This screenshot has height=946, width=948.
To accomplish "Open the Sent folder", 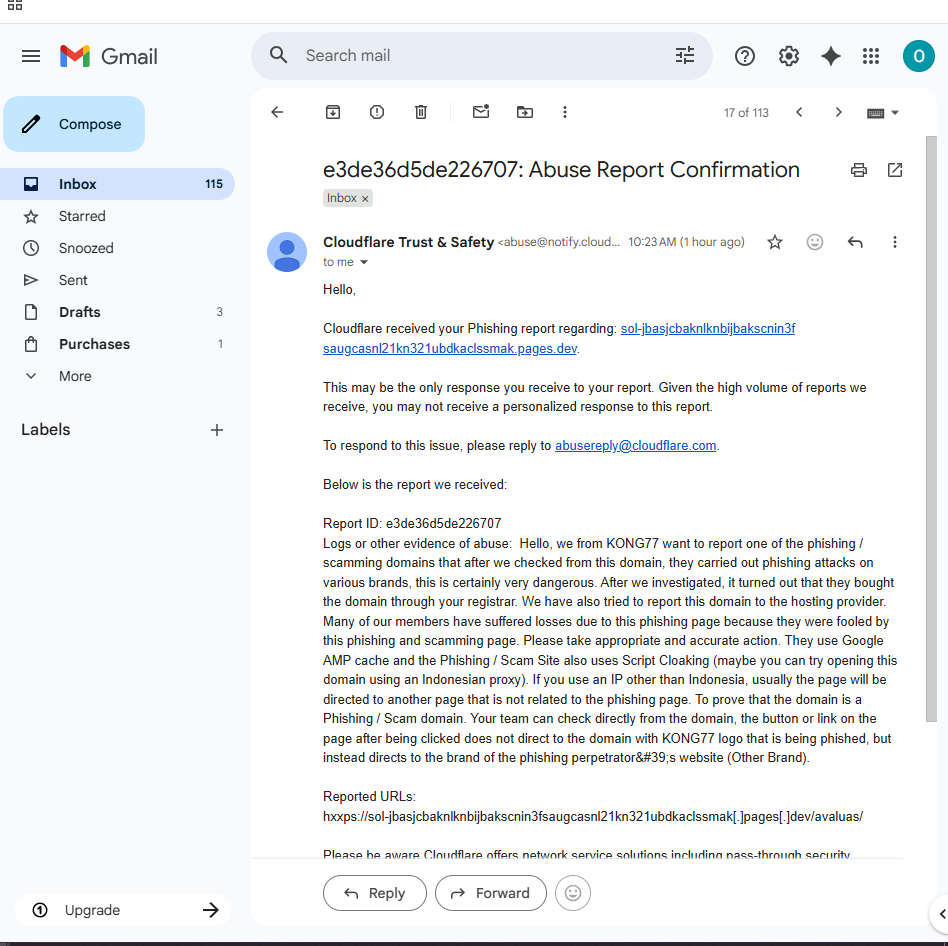I will pyautogui.click(x=117, y=280).
